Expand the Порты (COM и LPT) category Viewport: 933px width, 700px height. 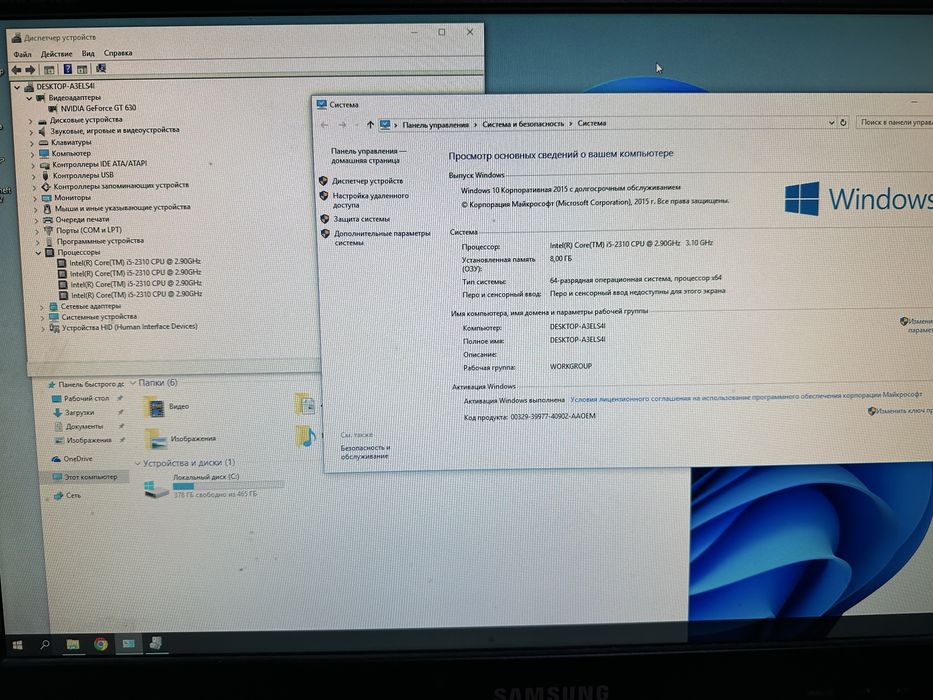click(x=37, y=231)
